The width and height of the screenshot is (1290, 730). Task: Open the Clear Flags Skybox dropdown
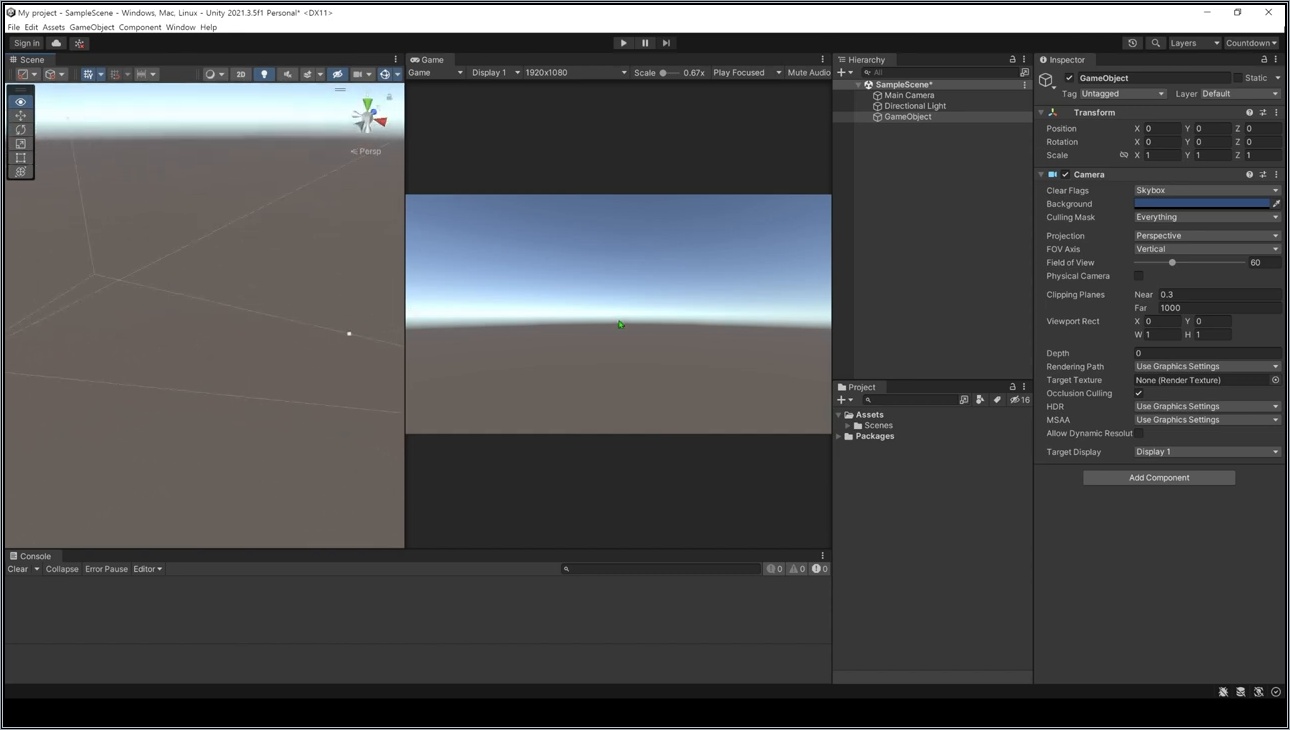(1207, 190)
